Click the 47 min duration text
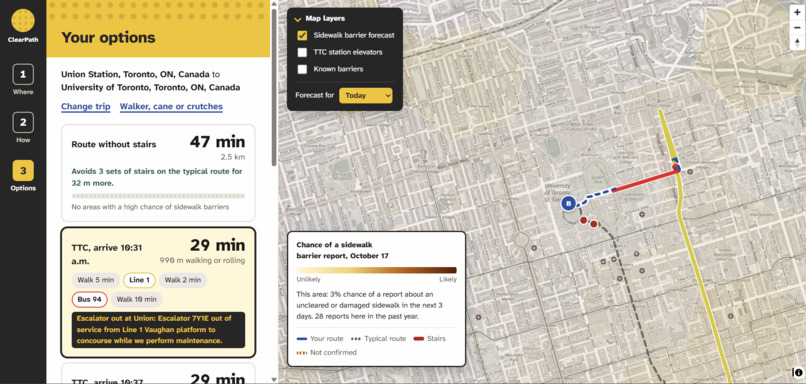 (x=217, y=142)
